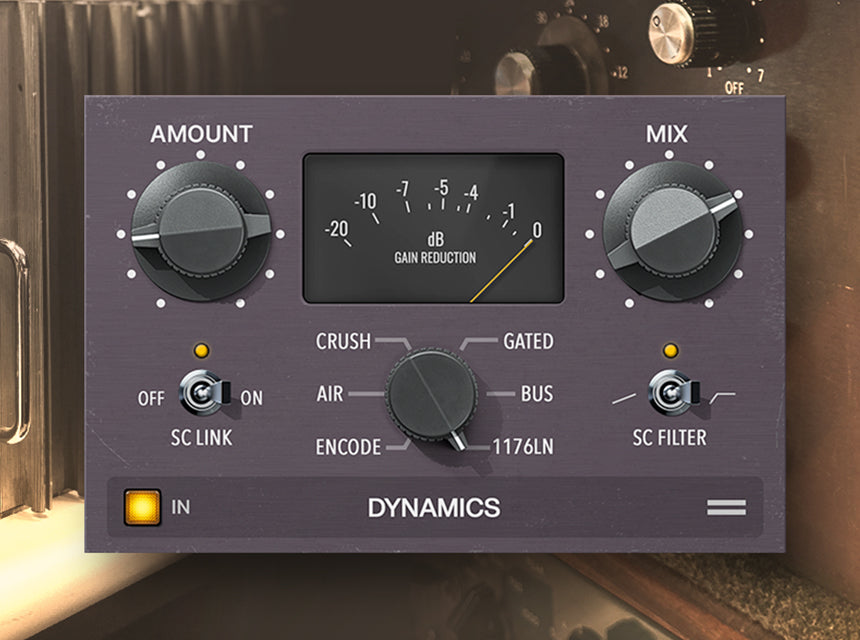This screenshot has height=640, width=860.
Task: Click the -10 mark on meter
Action: tap(365, 201)
